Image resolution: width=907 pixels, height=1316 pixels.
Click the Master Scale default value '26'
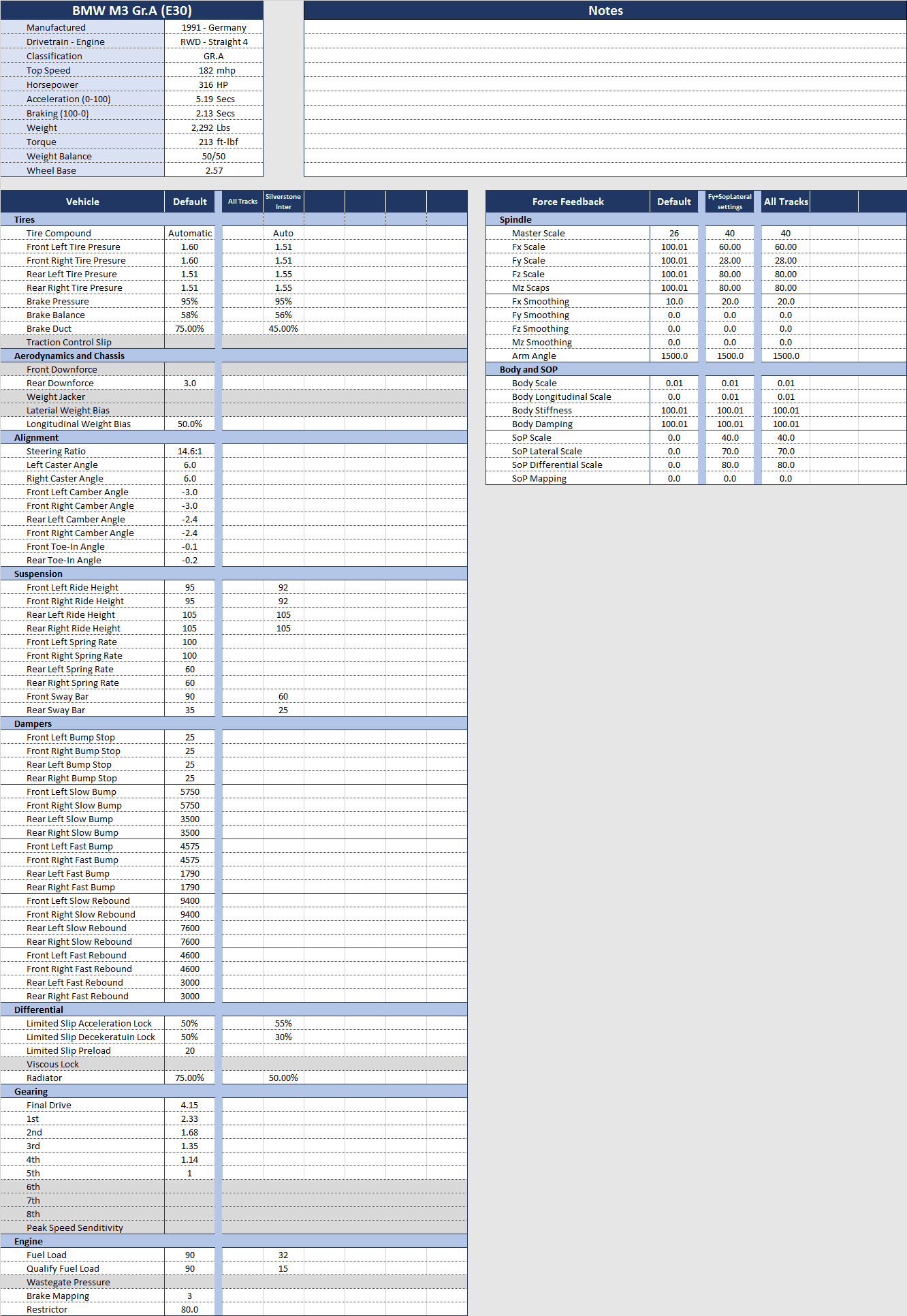(x=674, y=233)
